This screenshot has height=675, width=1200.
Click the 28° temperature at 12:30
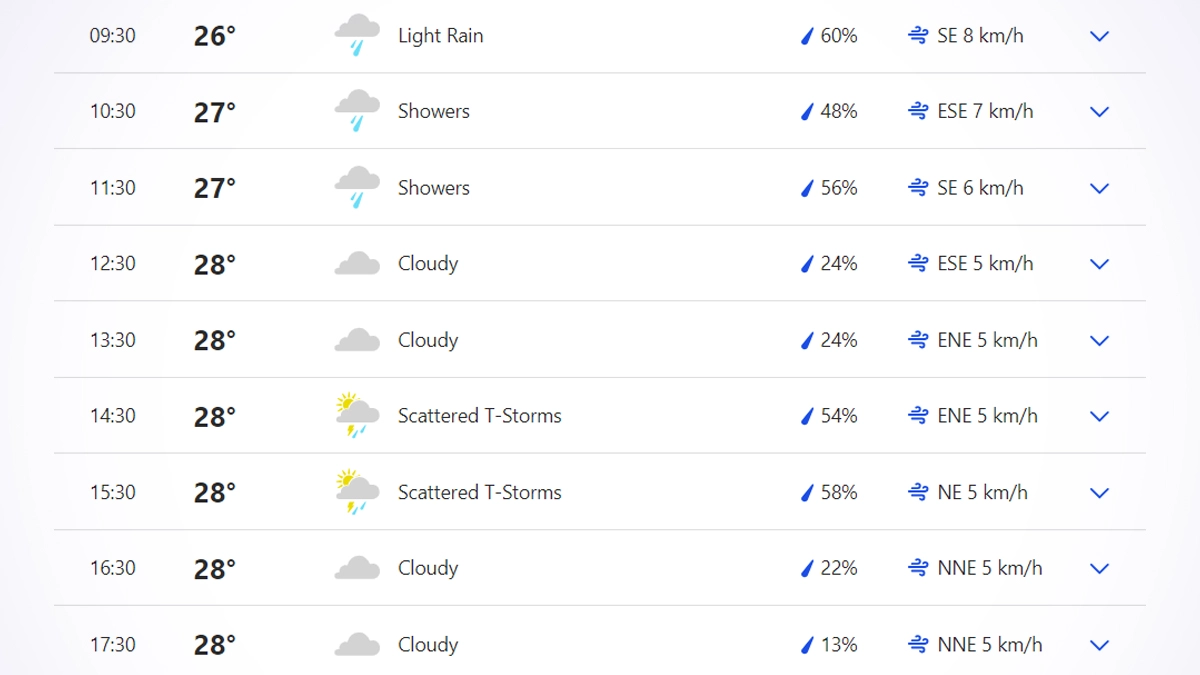click(x=215, y=265)
